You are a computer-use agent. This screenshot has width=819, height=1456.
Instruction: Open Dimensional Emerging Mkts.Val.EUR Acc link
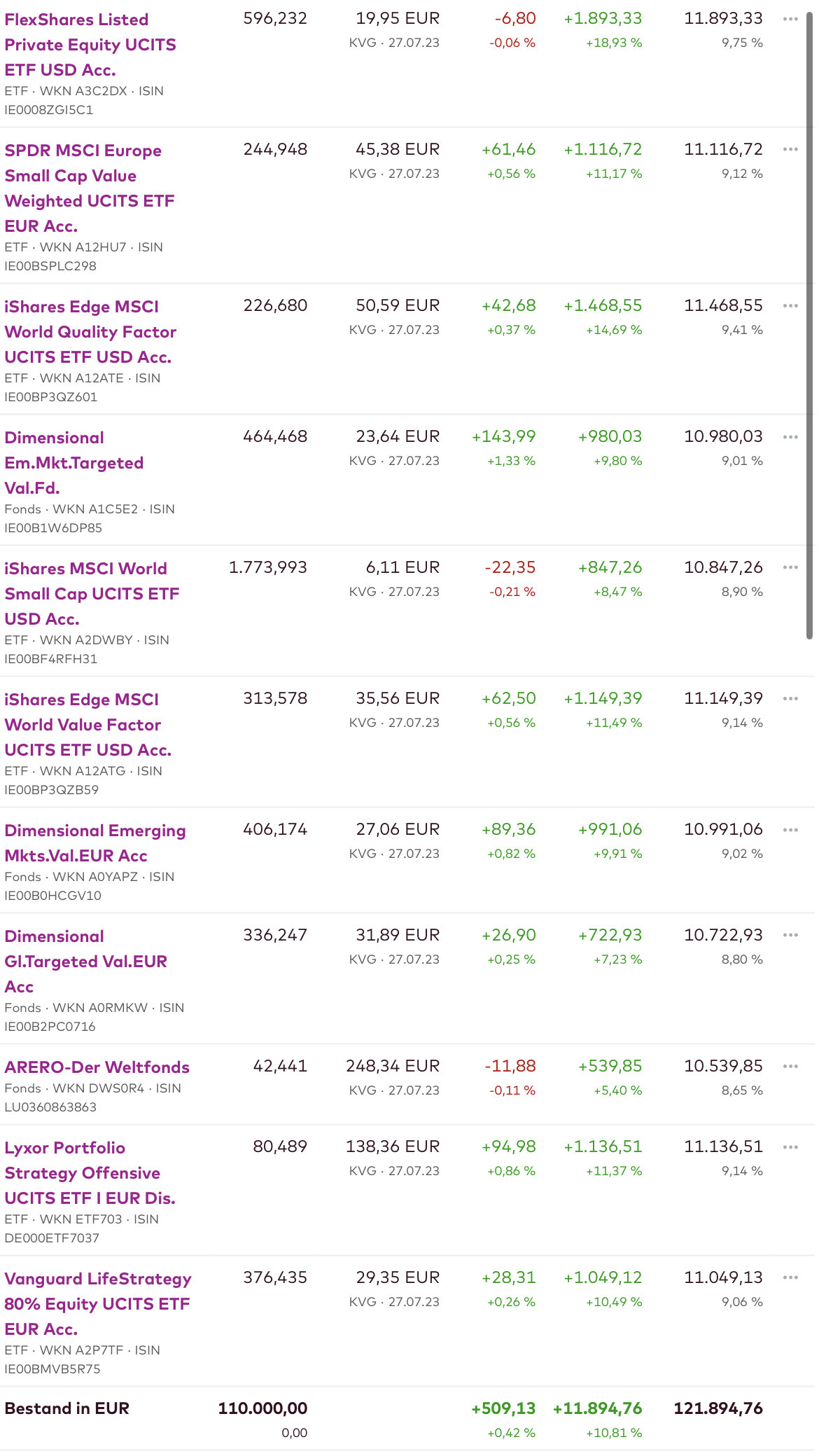click(94, 843)
